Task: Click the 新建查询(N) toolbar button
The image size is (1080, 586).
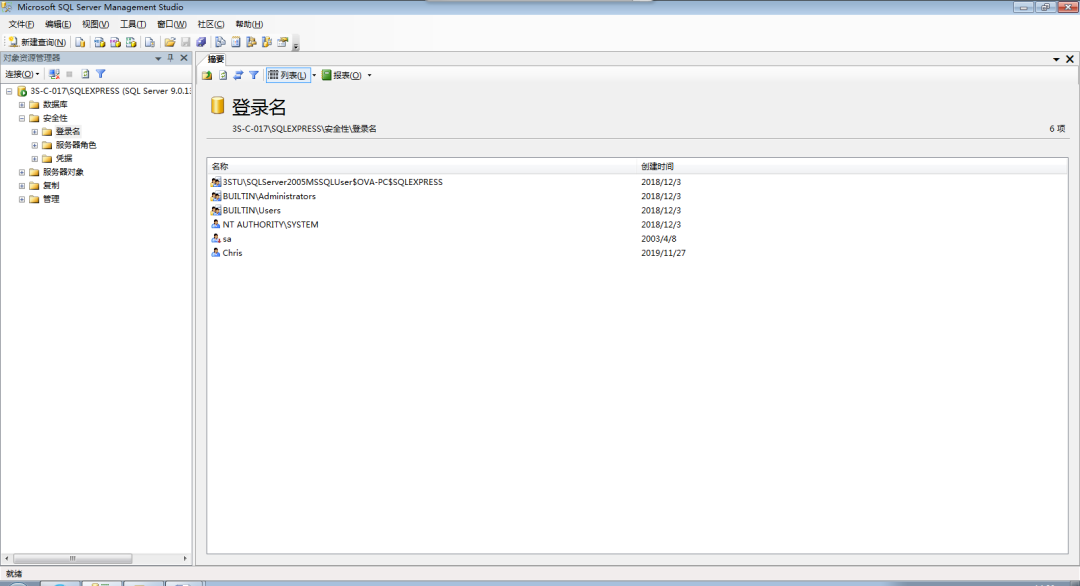Action: 37,42
